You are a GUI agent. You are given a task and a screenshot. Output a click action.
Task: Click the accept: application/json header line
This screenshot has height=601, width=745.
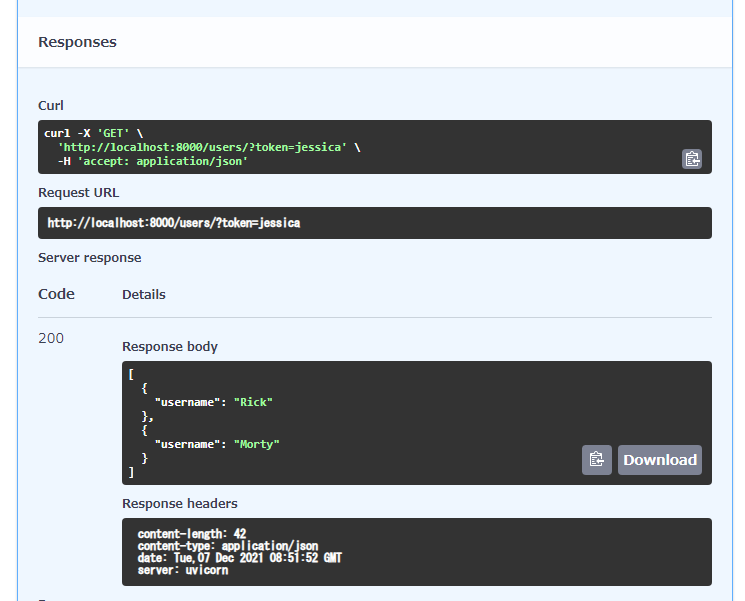(153, 162)
